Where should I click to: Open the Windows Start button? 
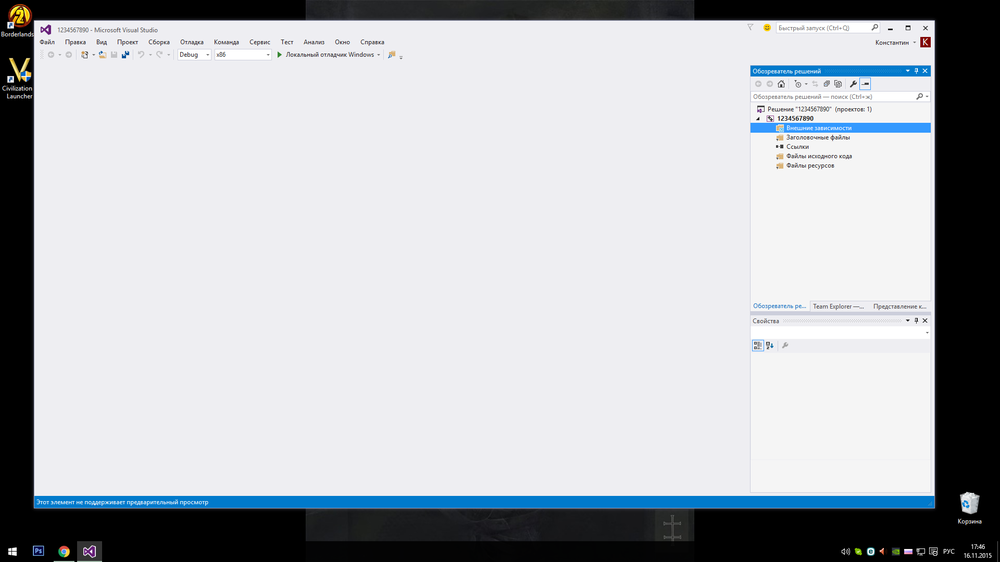(12, 551)
